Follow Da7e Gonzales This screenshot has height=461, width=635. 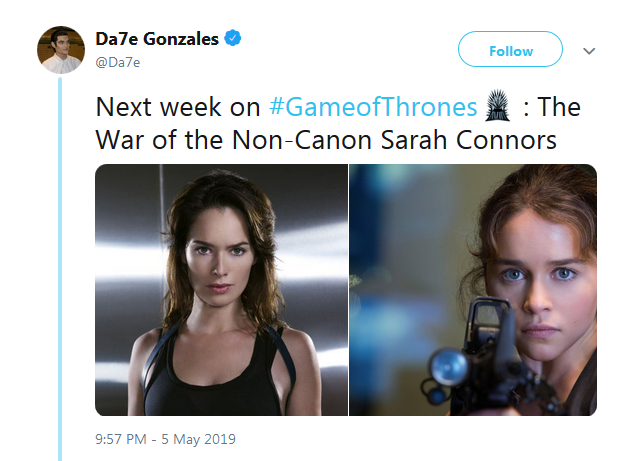click(510, 49)
